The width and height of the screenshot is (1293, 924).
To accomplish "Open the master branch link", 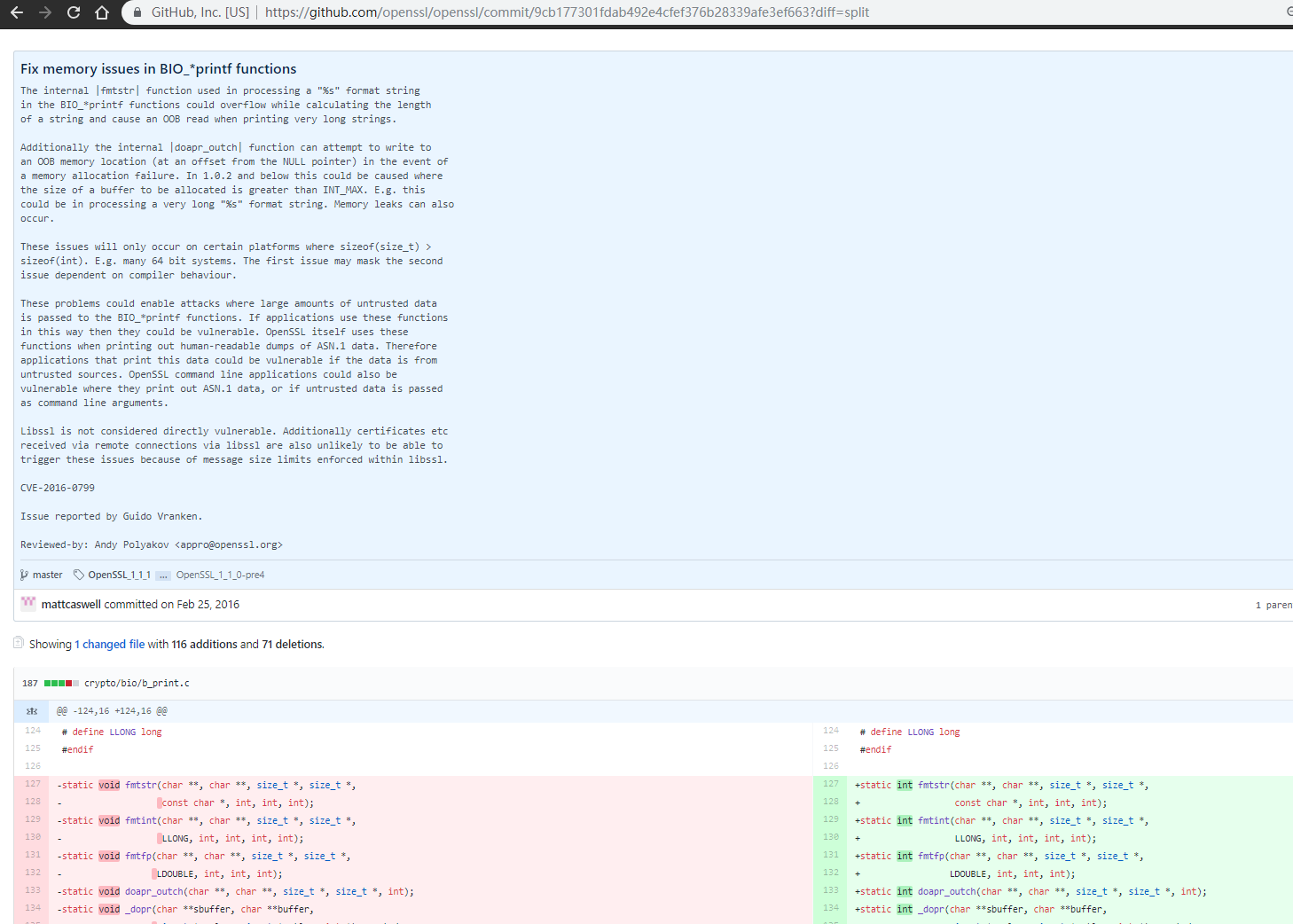I will 48,575.
